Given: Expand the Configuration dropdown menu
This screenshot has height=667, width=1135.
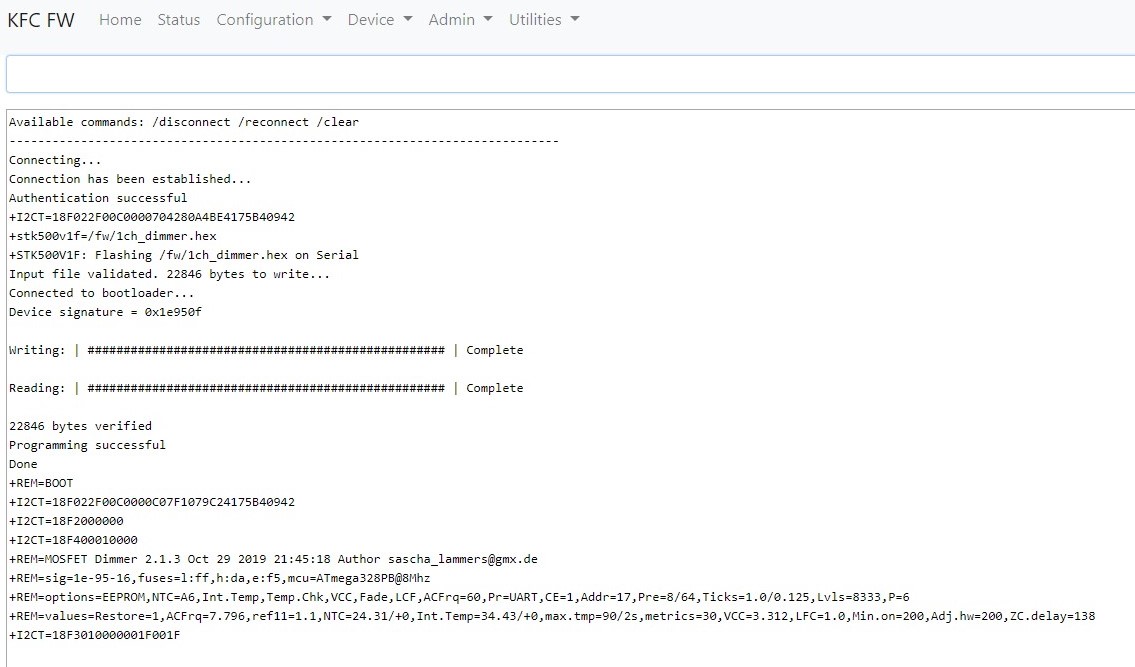Looking at the screenshot, I should coord(274,20).
